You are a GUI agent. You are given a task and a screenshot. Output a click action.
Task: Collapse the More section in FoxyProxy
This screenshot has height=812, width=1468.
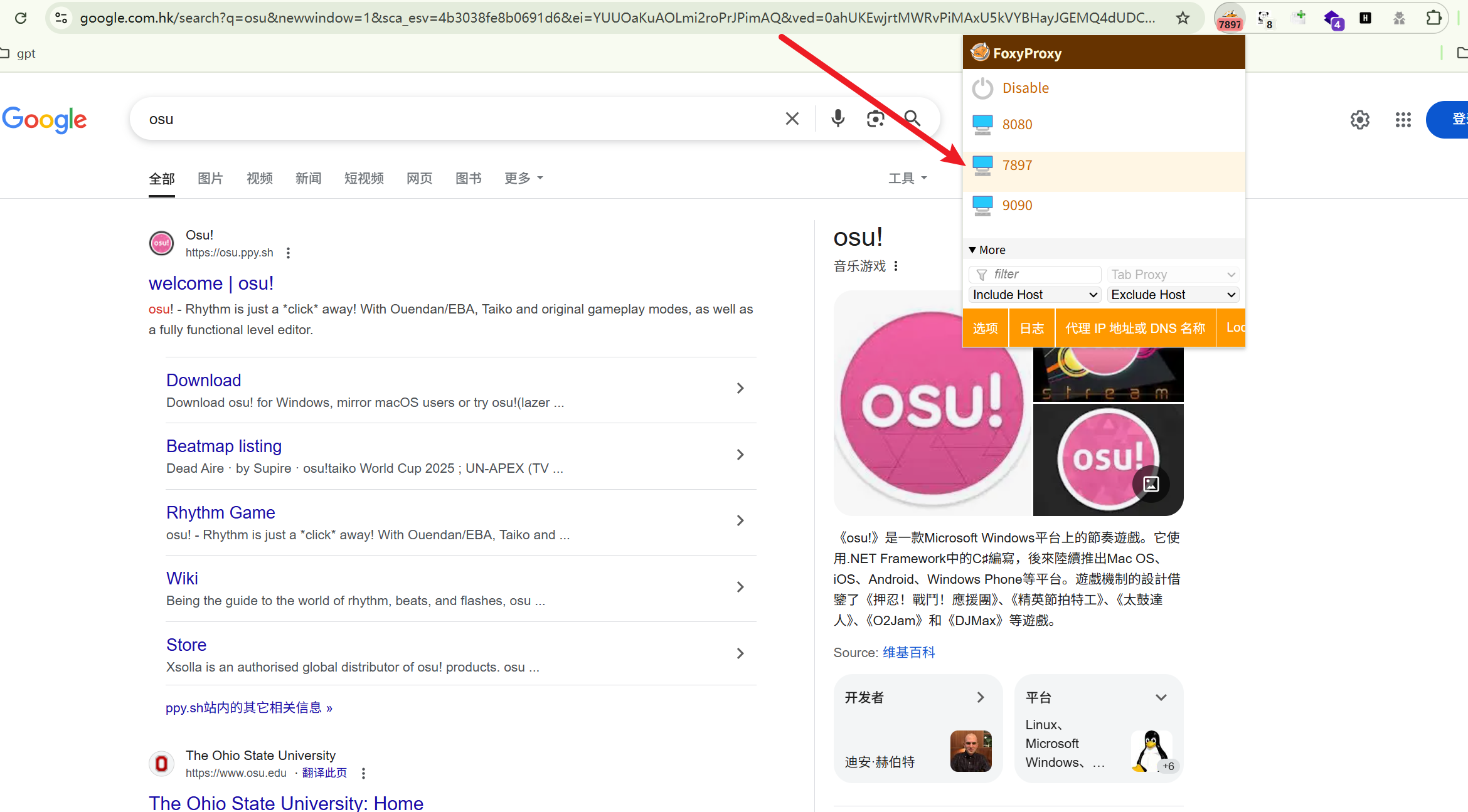[x=987, y=250]
